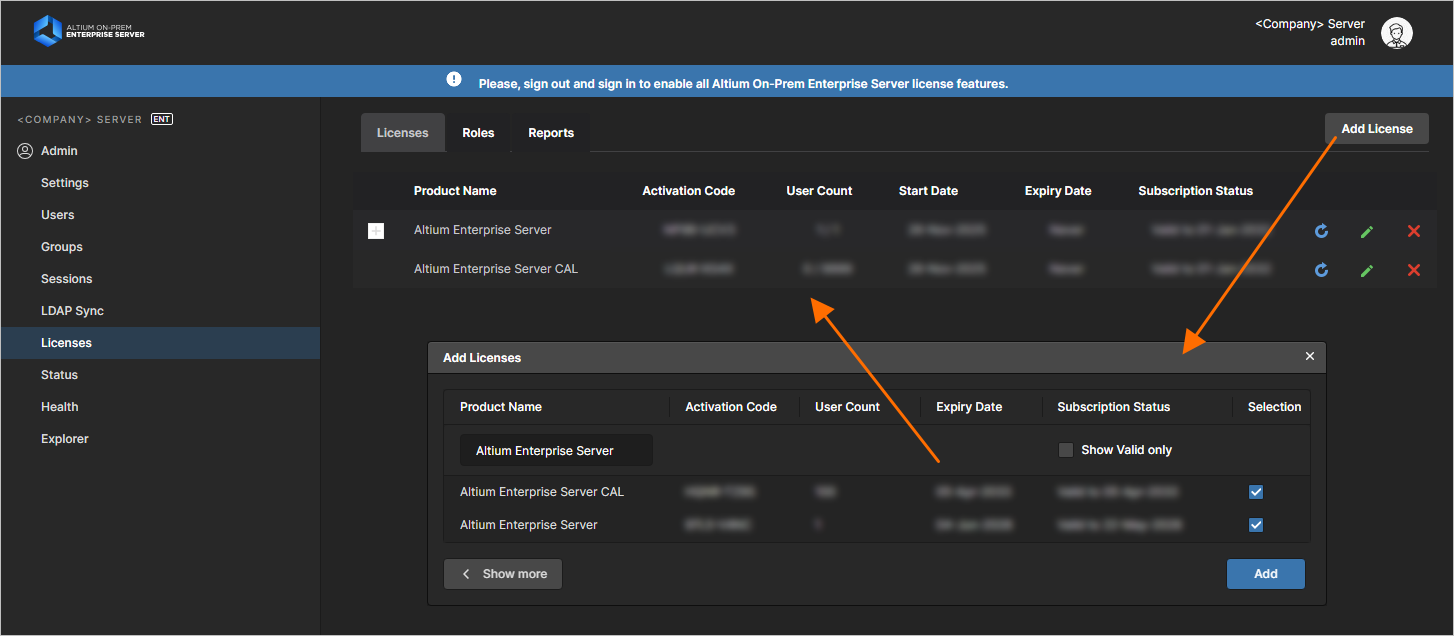Delete the Altium Enterprise Server CAL license
Image resolution: width=1454 pixels, height=636 pixels.
pyautogui.click(x=1413, y=270)
